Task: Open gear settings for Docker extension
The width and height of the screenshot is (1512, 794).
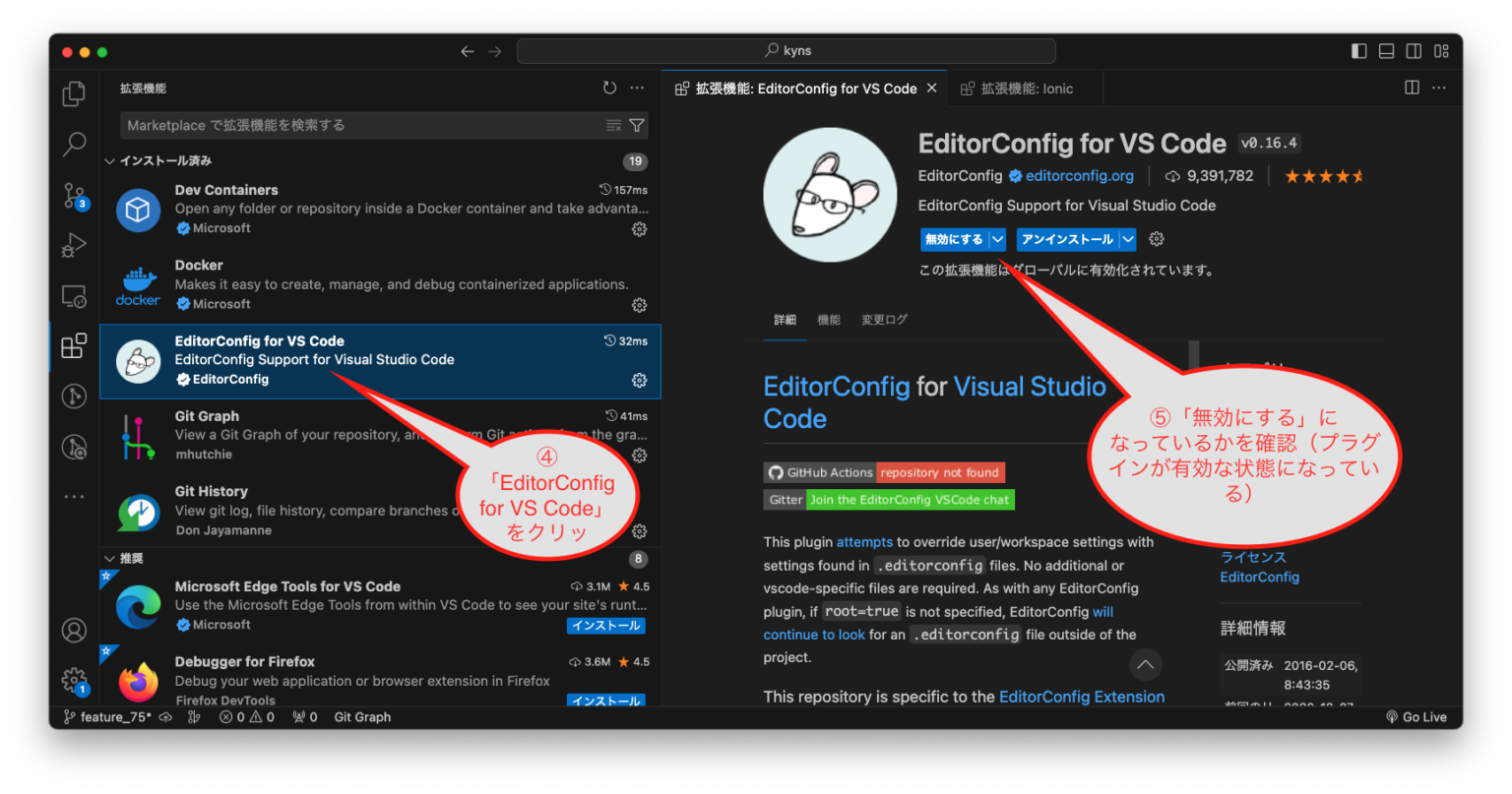Action: pos(639,305)
